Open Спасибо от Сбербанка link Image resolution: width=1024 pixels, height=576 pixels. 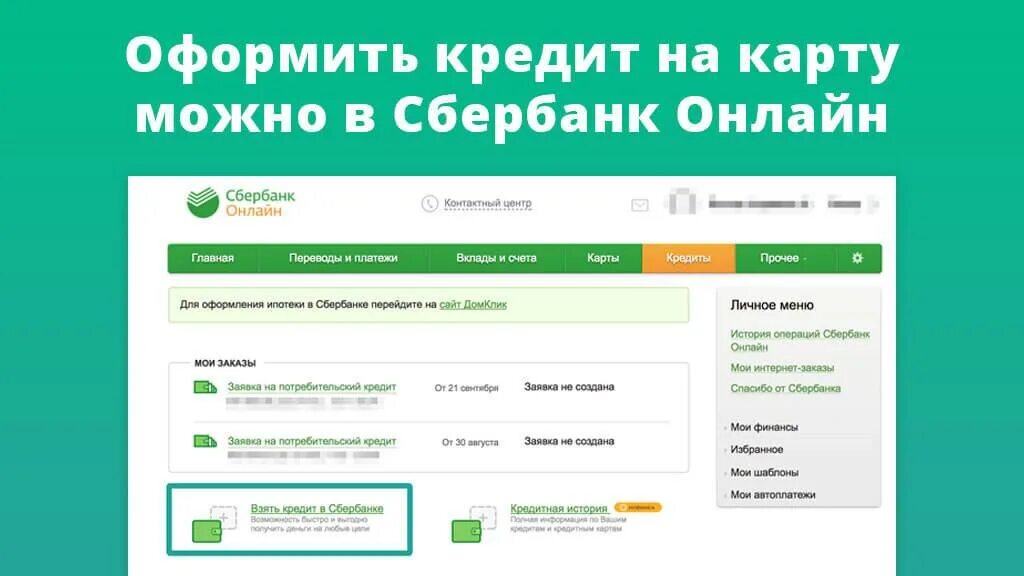click(x=785, y=388)
